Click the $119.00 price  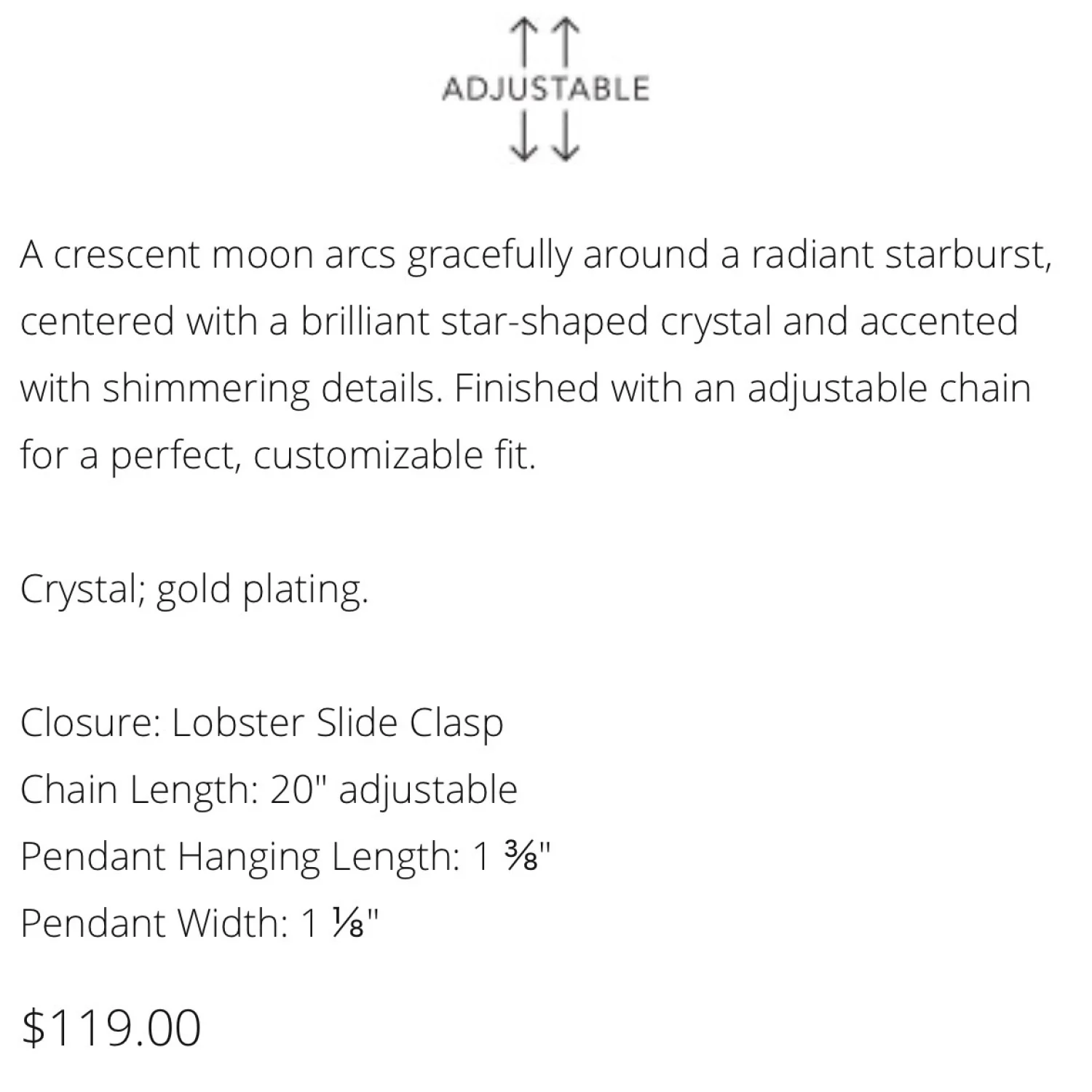point(111,1028)
